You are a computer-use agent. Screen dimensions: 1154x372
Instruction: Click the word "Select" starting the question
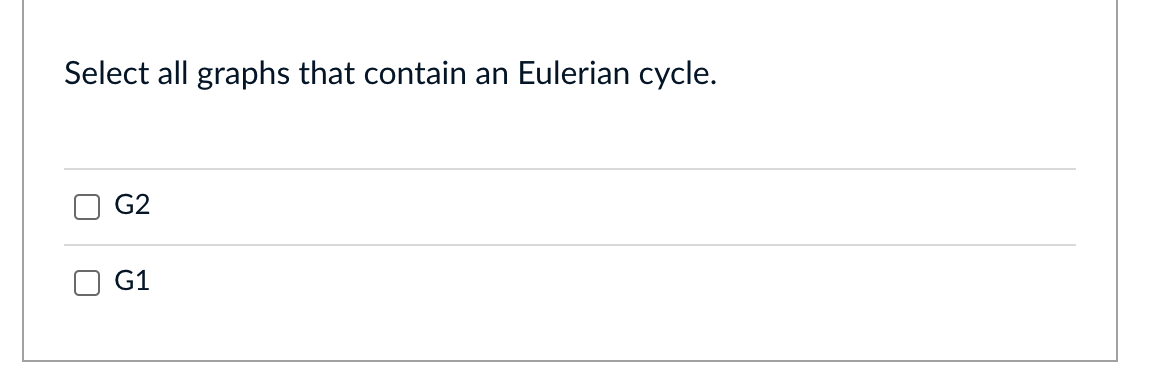coord(107,73)
